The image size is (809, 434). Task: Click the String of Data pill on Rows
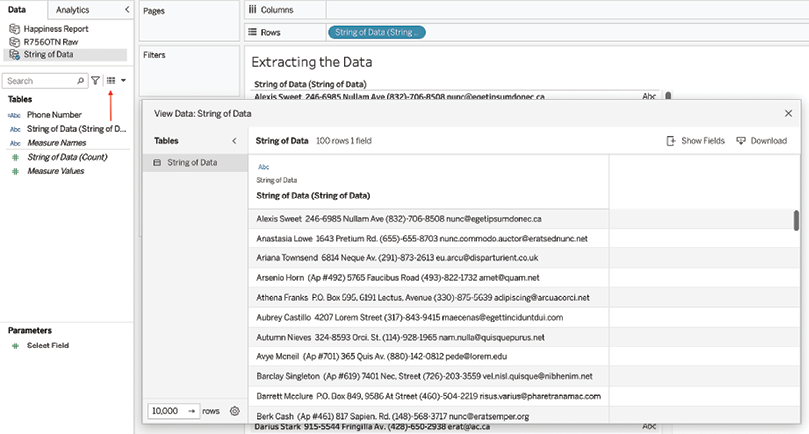click(377, 32)
